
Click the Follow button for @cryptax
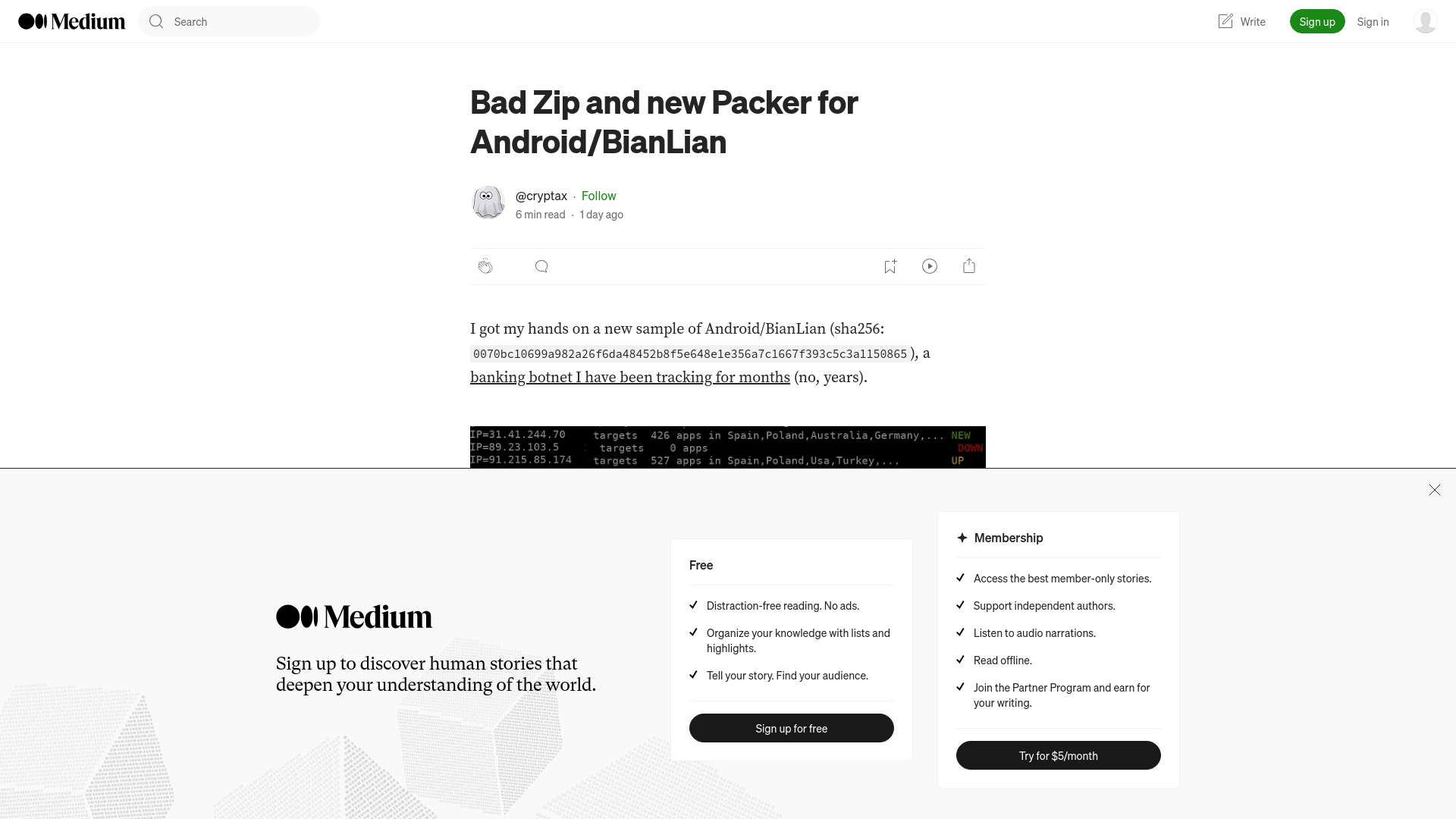coord(599,195)
